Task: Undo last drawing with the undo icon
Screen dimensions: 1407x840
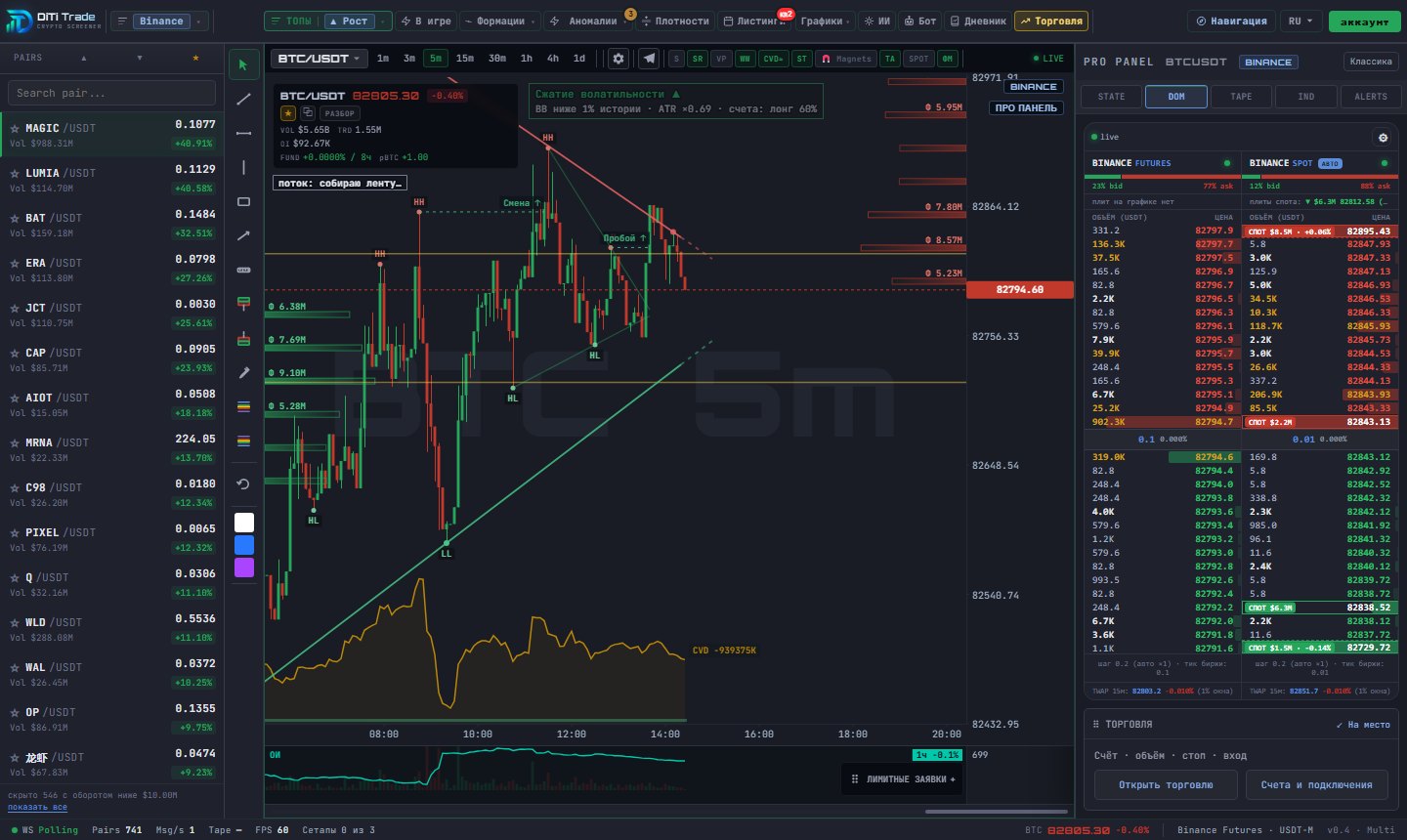Action: click(x=244, y=483)
